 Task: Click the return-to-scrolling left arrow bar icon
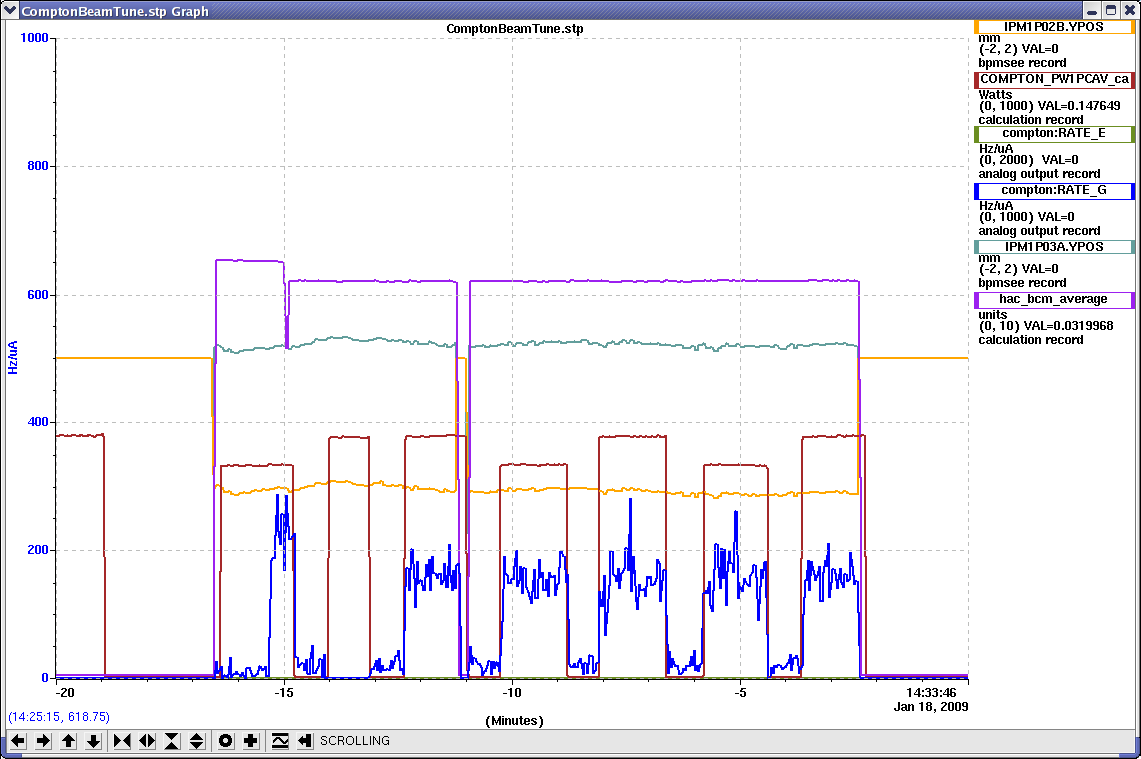coord(304,741)
